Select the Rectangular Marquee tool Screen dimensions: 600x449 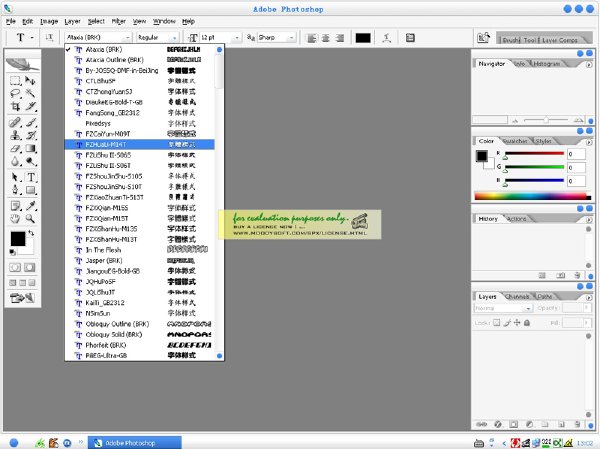coord(15,80)
